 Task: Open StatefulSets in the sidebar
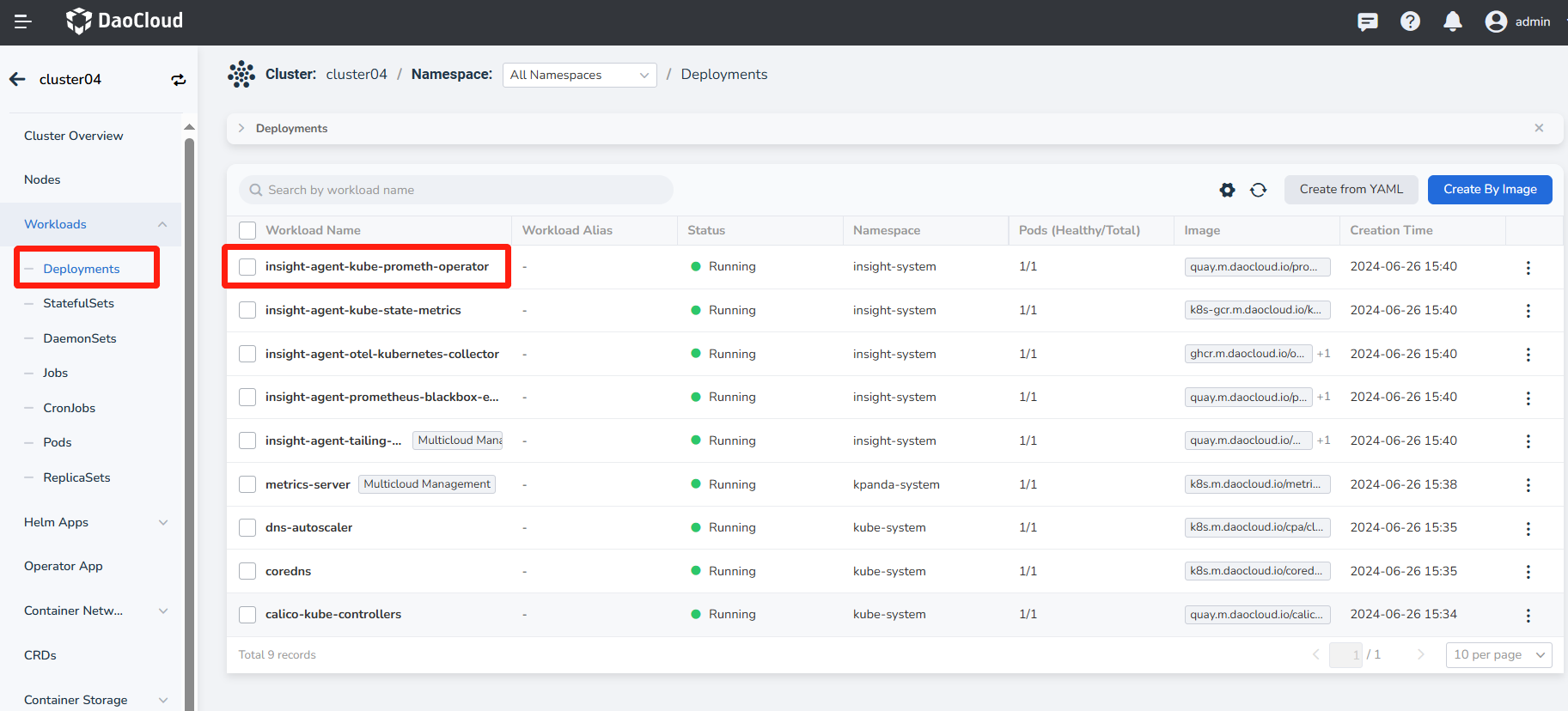[78, 303]
